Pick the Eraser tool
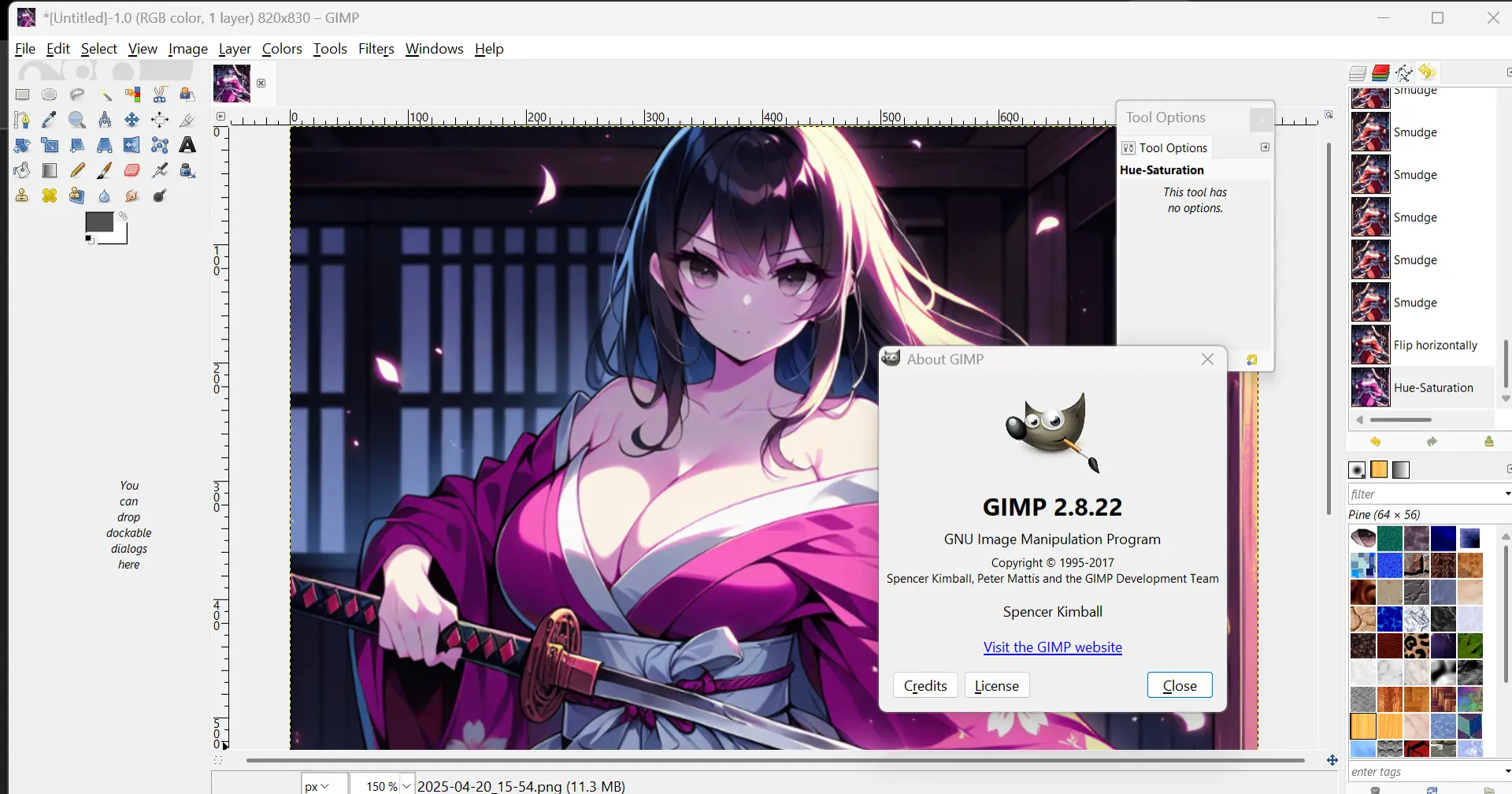The width and height of the screenshot is (1512, 794). click(132, 170)
